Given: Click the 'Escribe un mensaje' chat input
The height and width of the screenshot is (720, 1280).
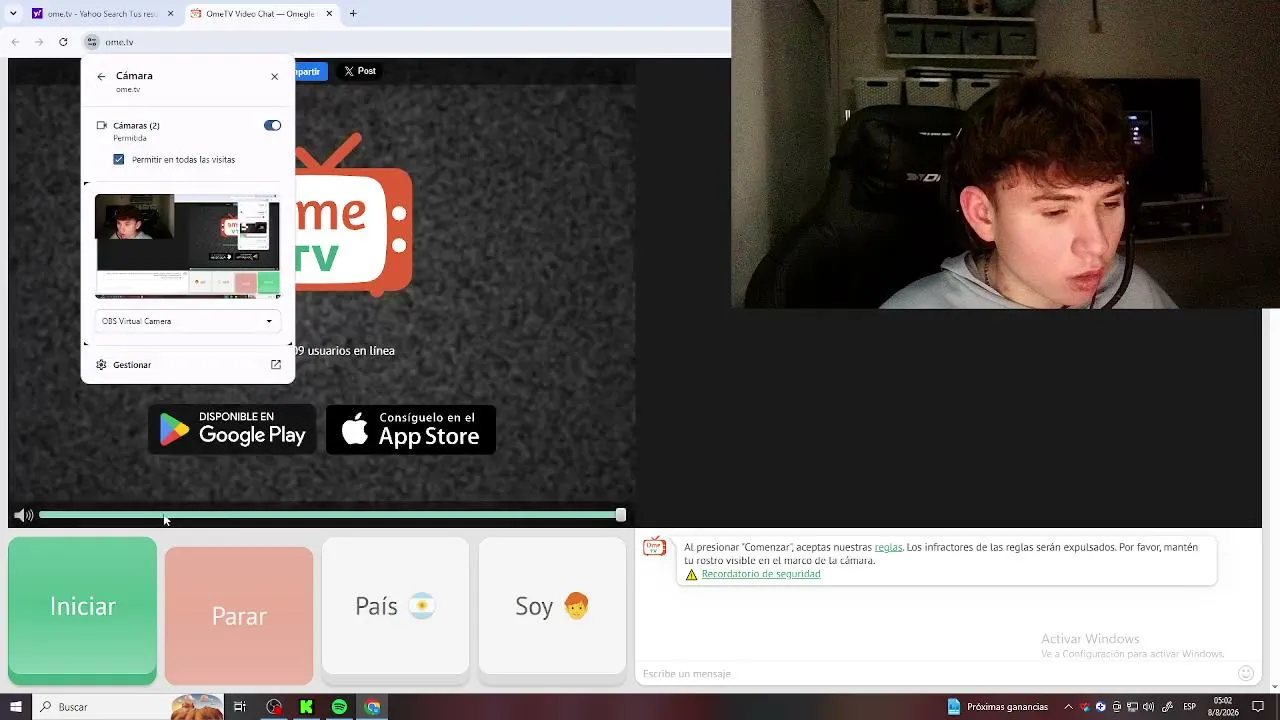Looking at the screenshot, I should tap(935, 674).
